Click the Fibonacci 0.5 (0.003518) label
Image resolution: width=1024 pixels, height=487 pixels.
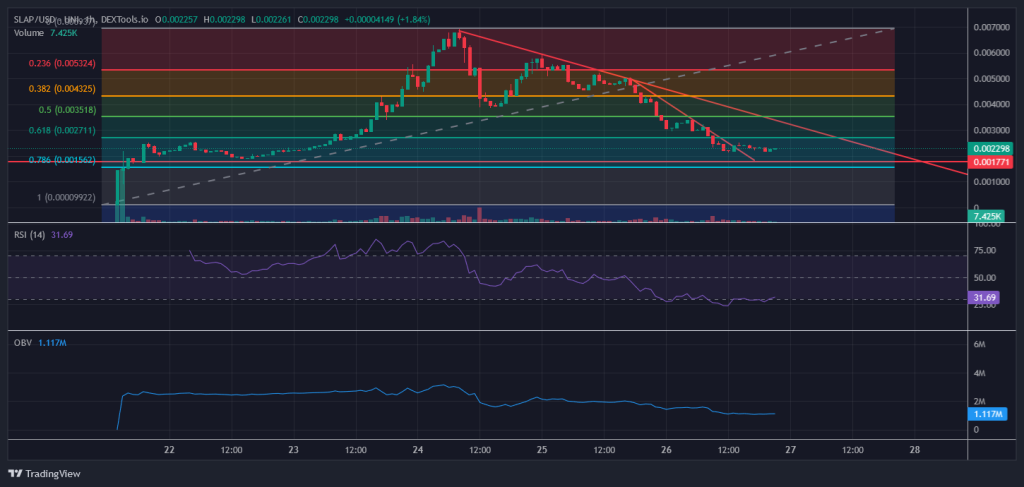point(67,110)
